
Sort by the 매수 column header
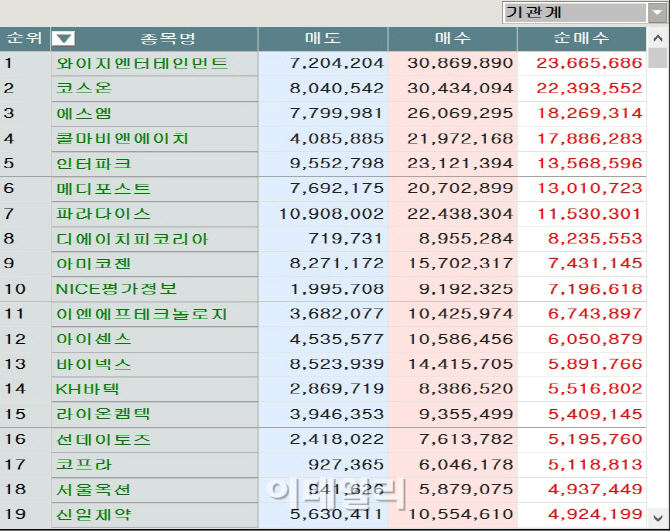pos(453,39)
